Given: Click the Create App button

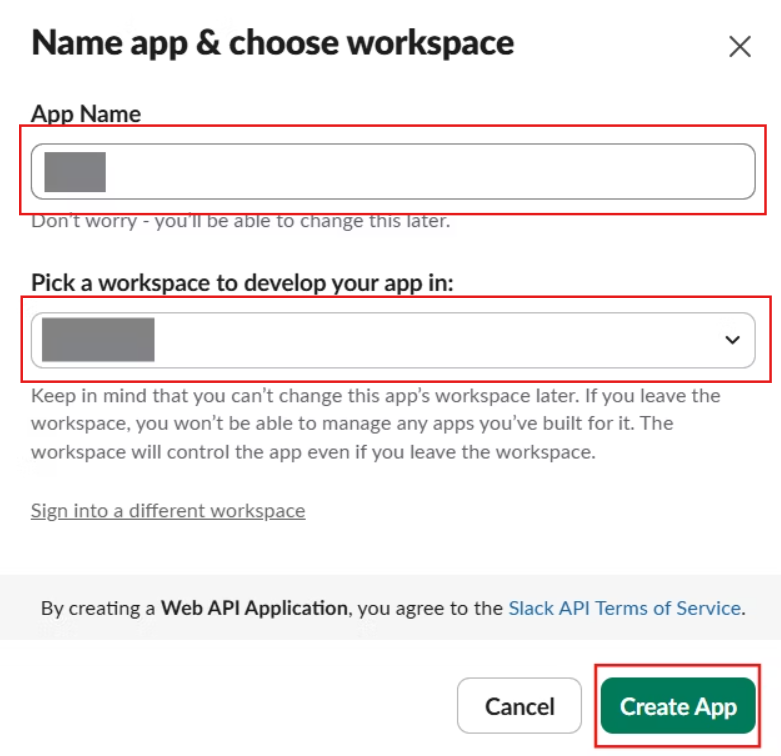Looking at the screenshot, I should [678, 706].
